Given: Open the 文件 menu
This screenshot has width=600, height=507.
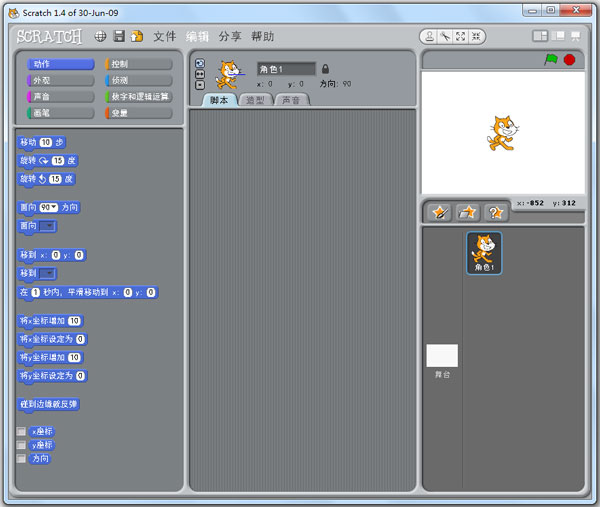Looking at the screenshot, I should 164,36.
